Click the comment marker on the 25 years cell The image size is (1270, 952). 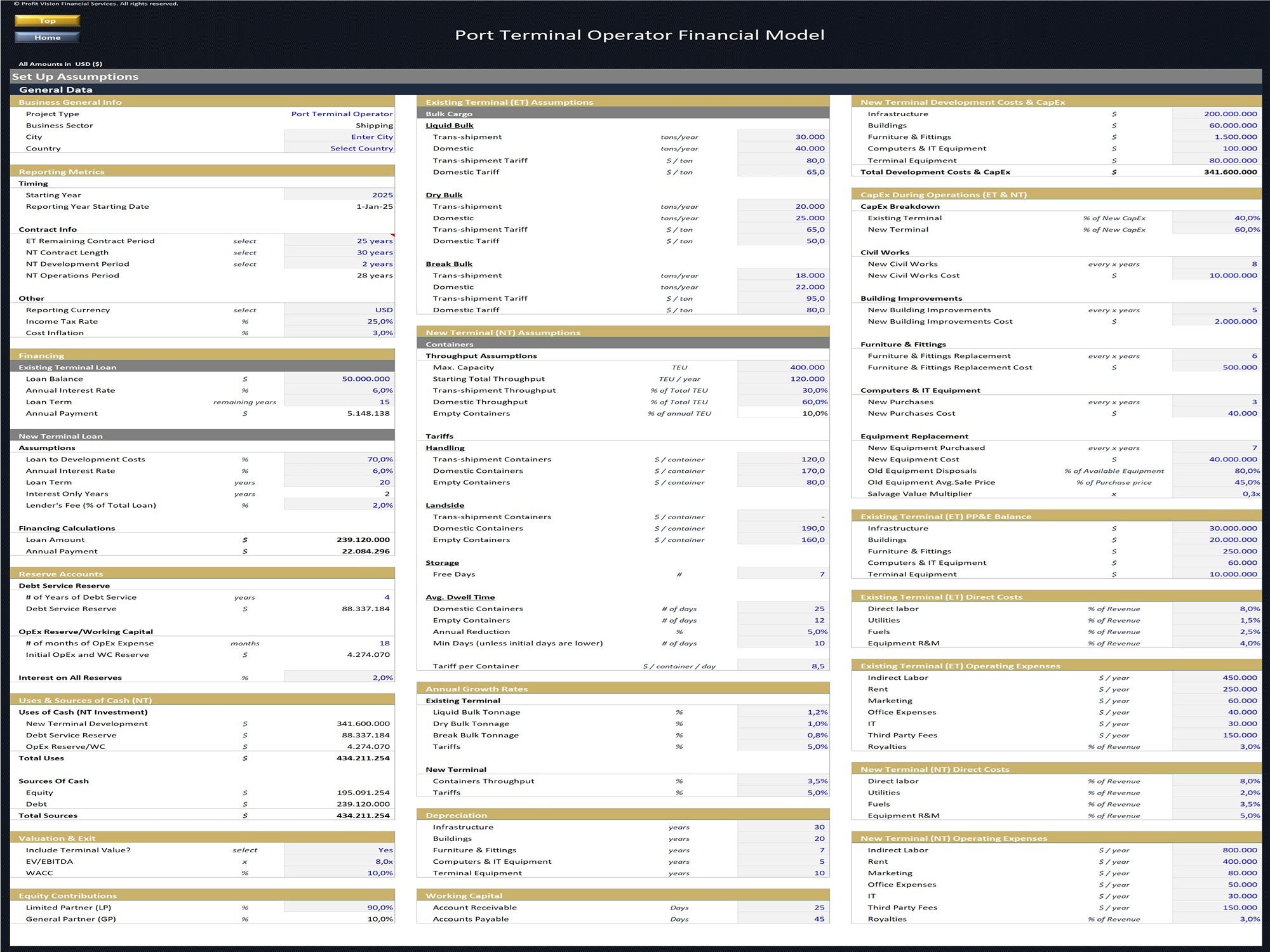[394, 236]
